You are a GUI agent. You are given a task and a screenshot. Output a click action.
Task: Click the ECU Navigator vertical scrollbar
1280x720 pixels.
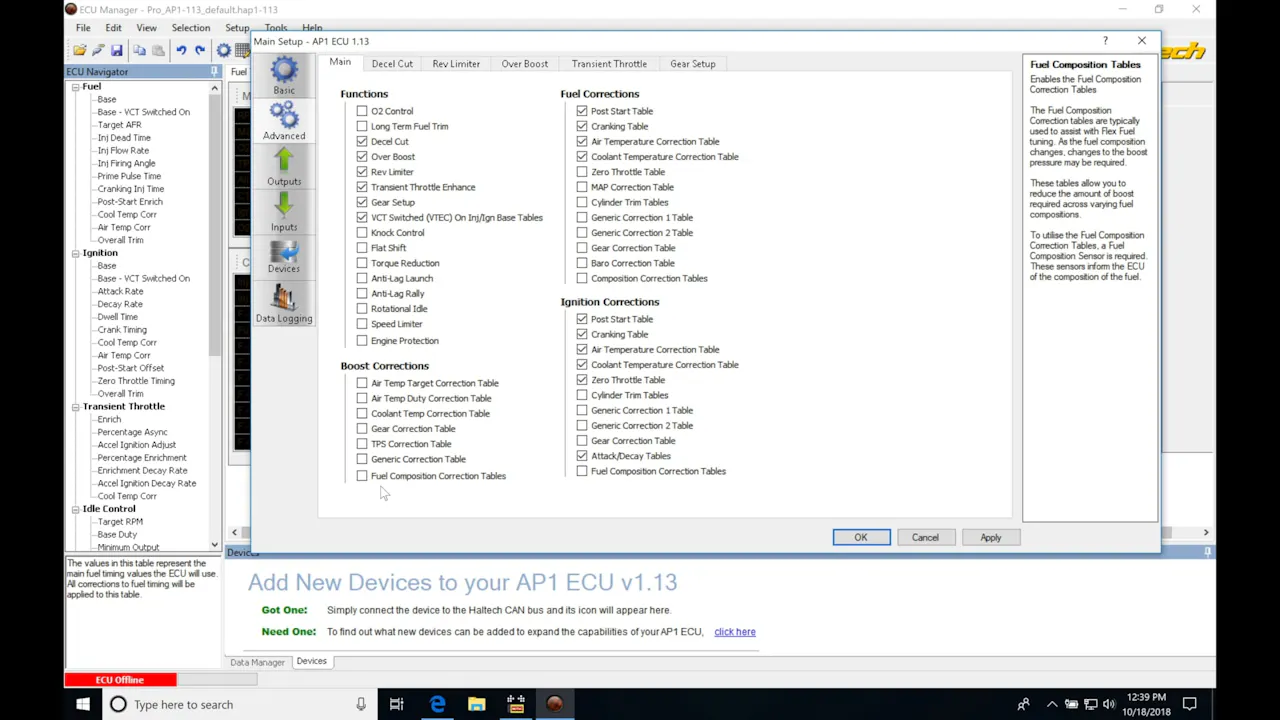point(214,300)
